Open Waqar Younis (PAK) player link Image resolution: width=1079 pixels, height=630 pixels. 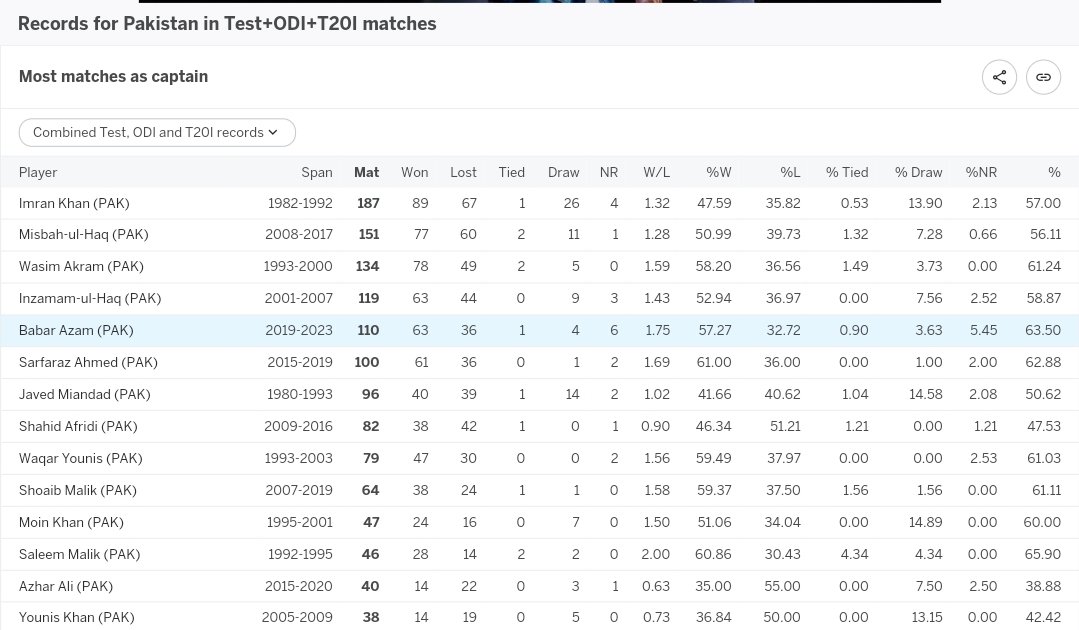tap(81, 459)
